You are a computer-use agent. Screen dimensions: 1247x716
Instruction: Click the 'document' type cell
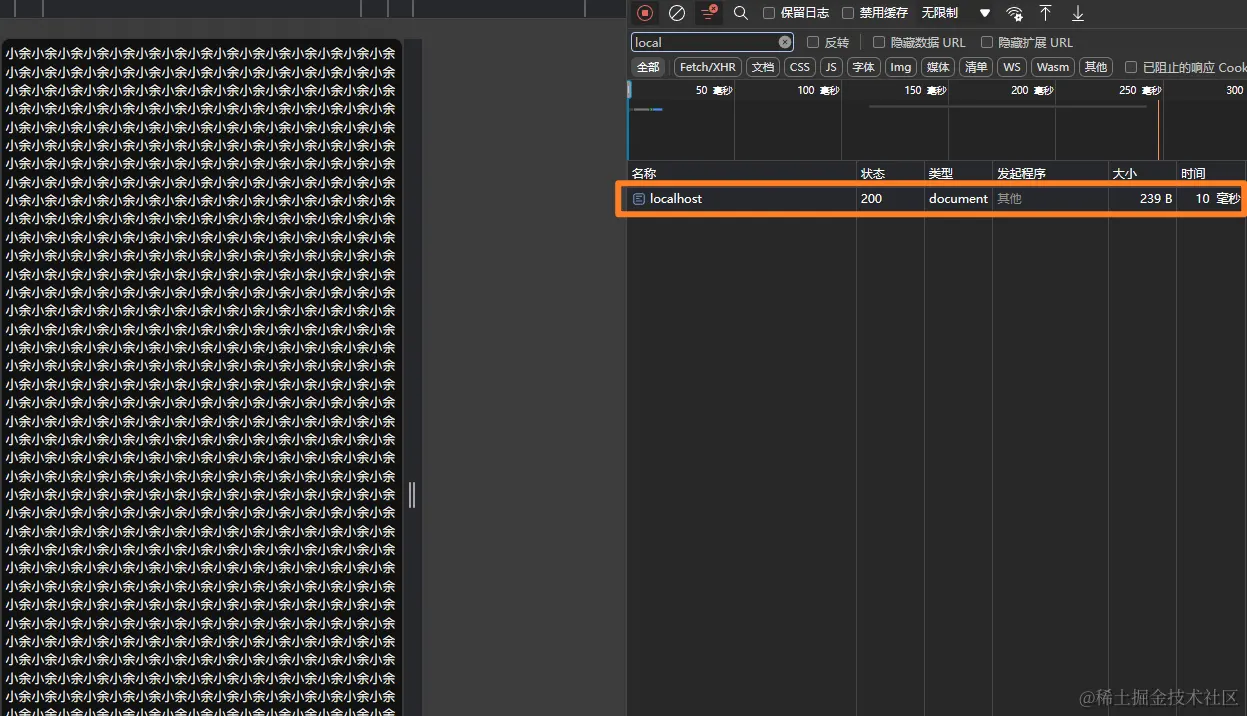[958, 199]
